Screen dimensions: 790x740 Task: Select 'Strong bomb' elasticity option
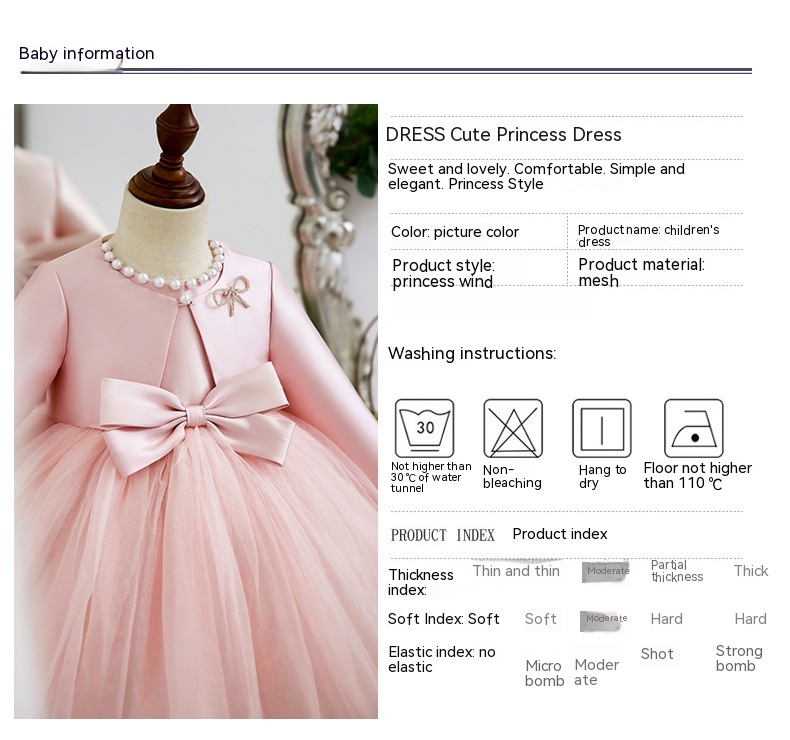coord(739,658)
